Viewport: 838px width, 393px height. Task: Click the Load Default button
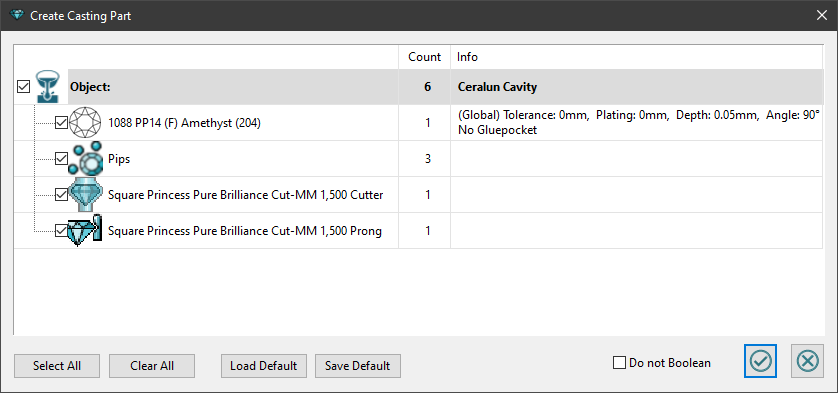click(263, 366)
